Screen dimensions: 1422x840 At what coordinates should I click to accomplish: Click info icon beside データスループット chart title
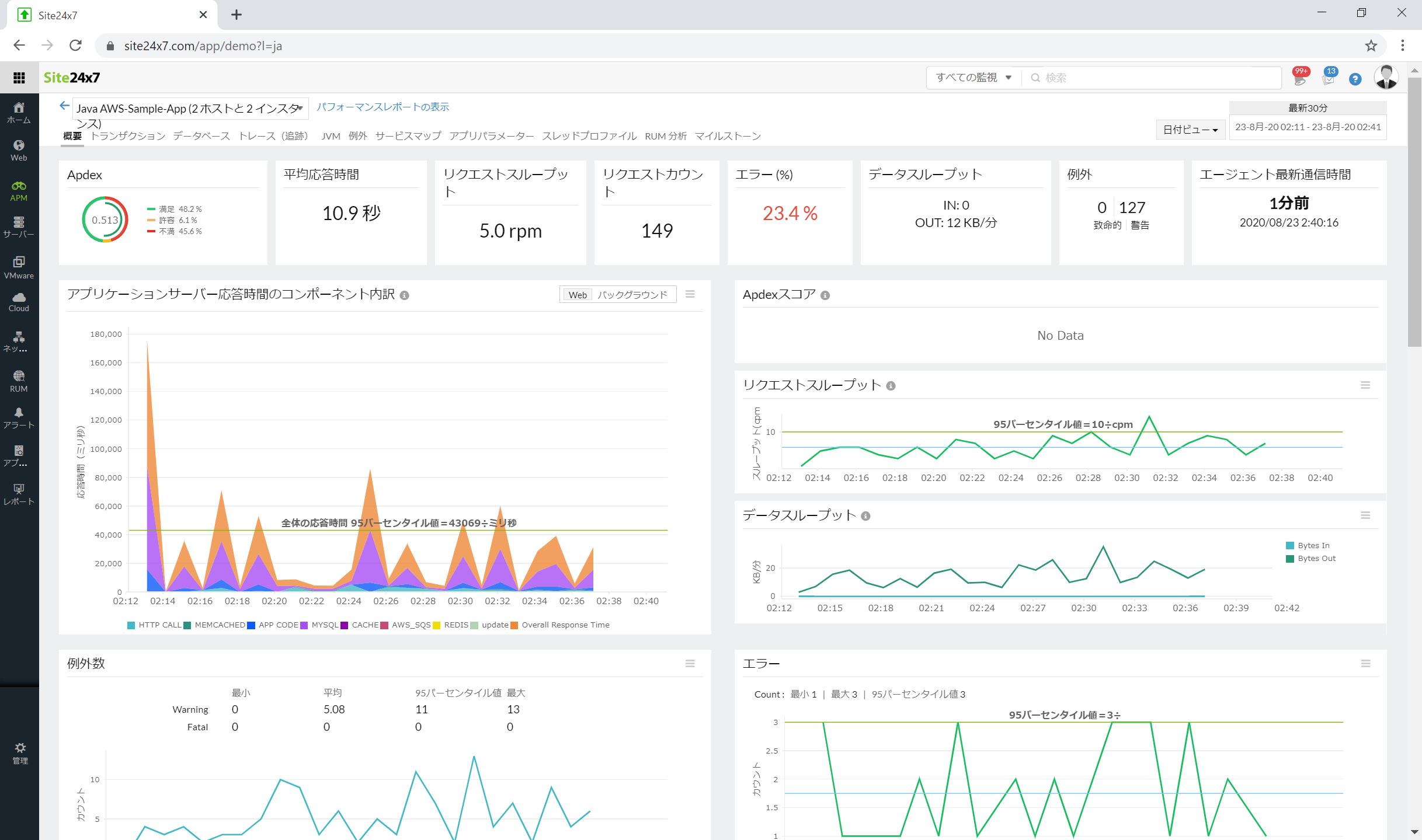pyautogui.click(x=865, y=516)
